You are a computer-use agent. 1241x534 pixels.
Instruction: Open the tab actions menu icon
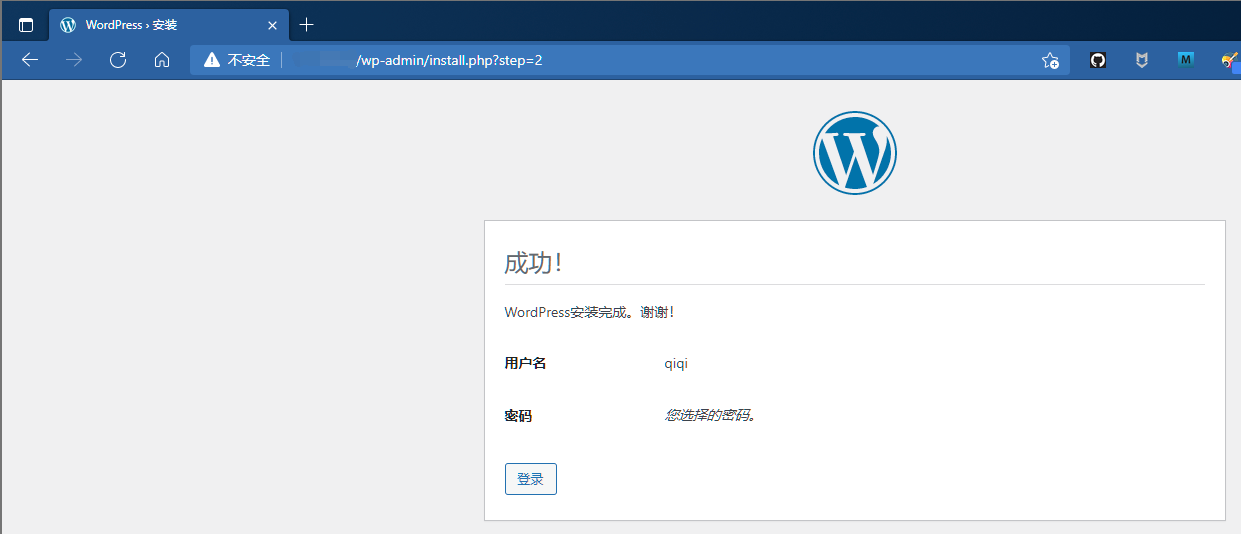(x=26, y=25)
